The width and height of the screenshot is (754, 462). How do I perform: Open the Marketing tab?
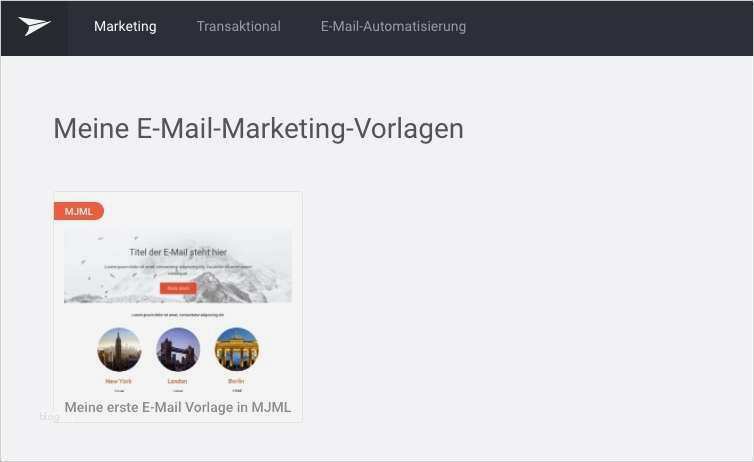click(125, 26)
